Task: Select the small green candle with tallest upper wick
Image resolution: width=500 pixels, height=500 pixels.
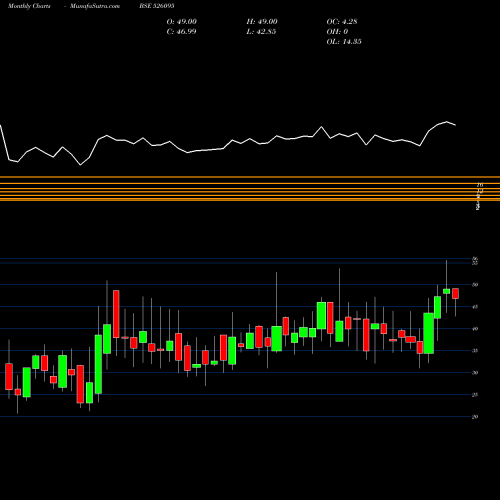Action: click(x=446, y=291)
